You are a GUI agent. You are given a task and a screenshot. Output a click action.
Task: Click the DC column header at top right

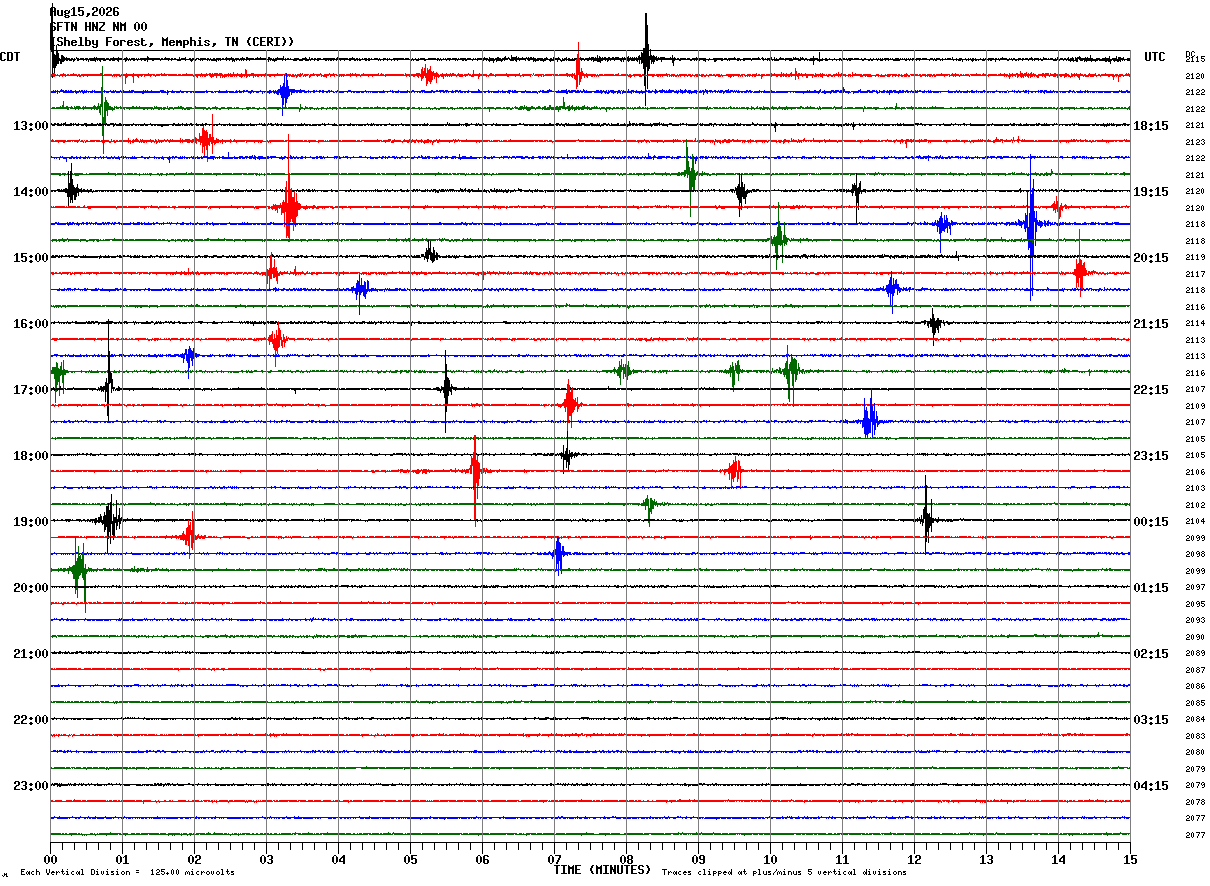pos(1190,54)
